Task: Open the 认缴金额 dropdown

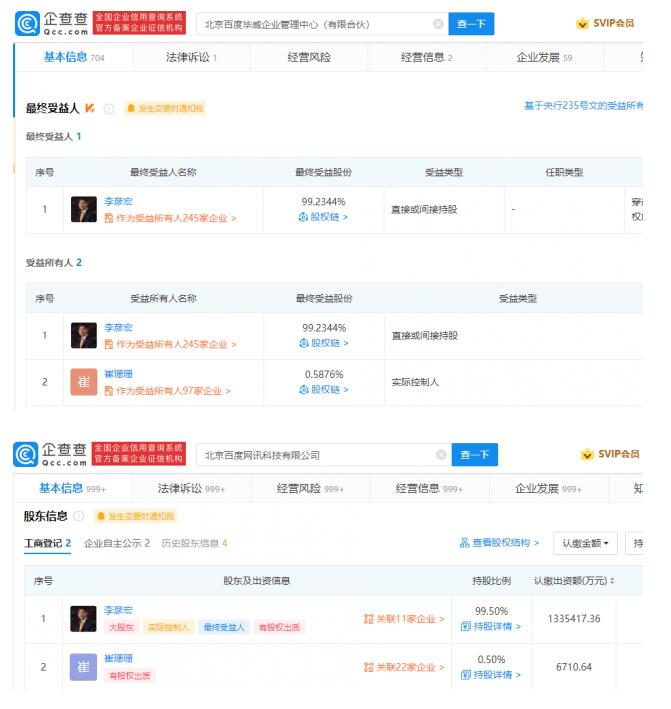Action: pos(585,543)
